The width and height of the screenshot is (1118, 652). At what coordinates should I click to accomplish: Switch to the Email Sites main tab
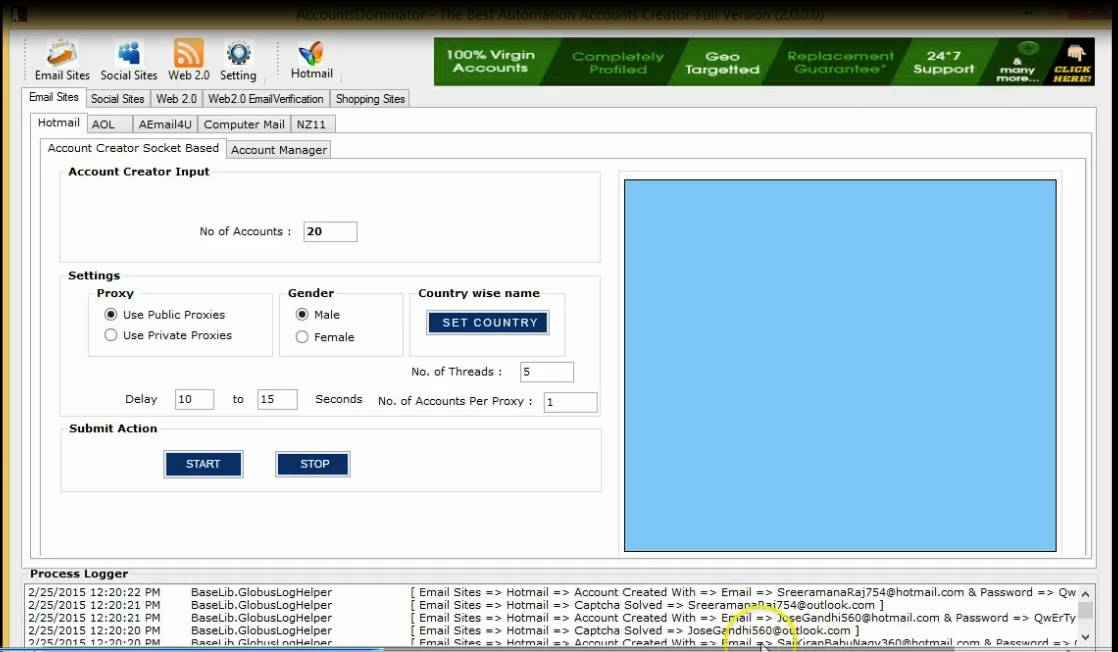[54, 98]
